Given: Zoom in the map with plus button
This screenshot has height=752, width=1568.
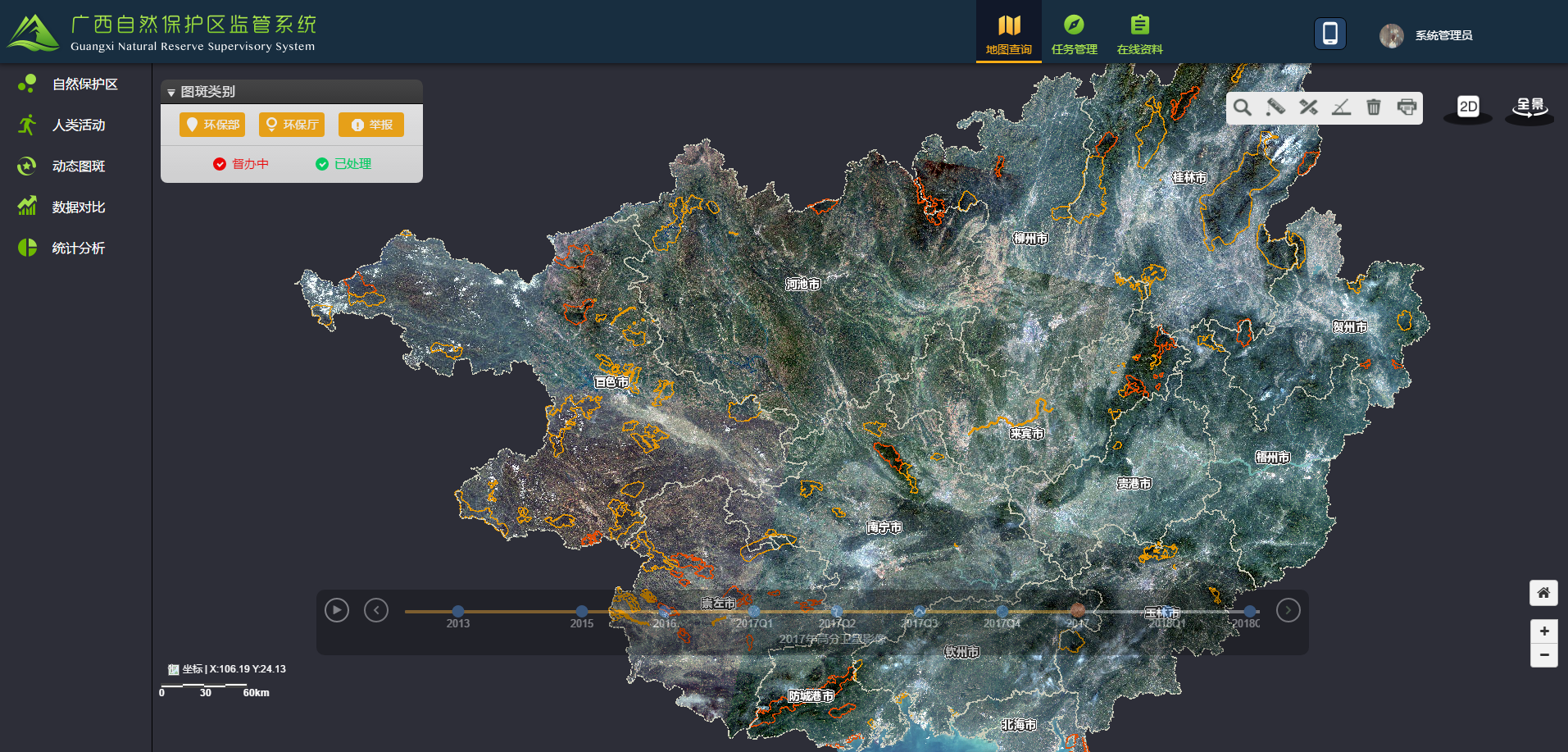Looking at the screenshot, I should tap(1543, 631).
